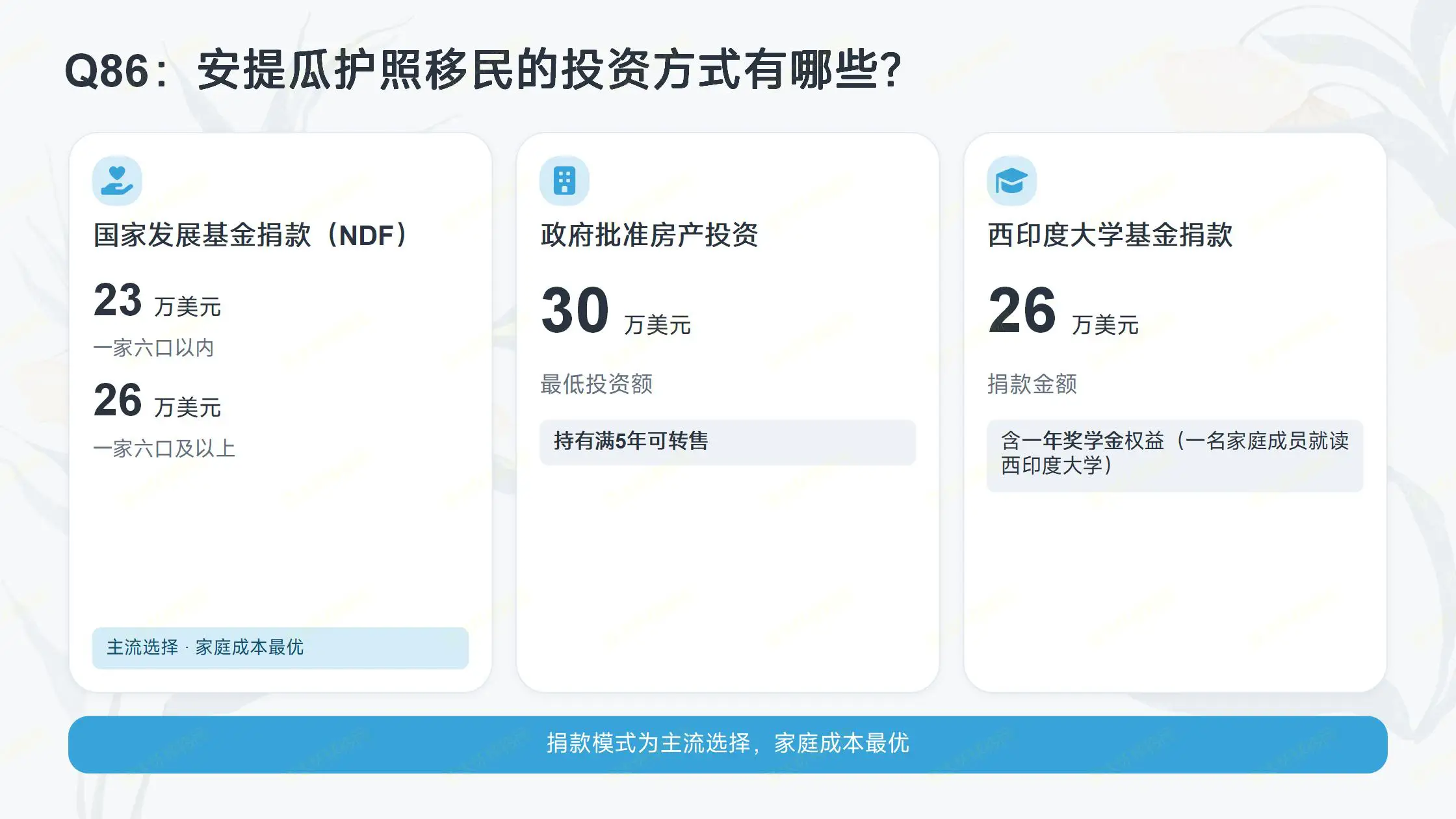
Task: Click the 主流选择 · 家庭成本最优 tag
Action: point(280,648)
